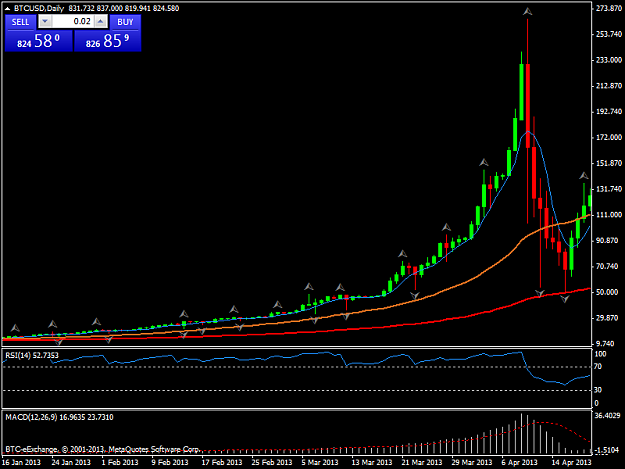Click the 70.740 price scale label

pos(607,266)
